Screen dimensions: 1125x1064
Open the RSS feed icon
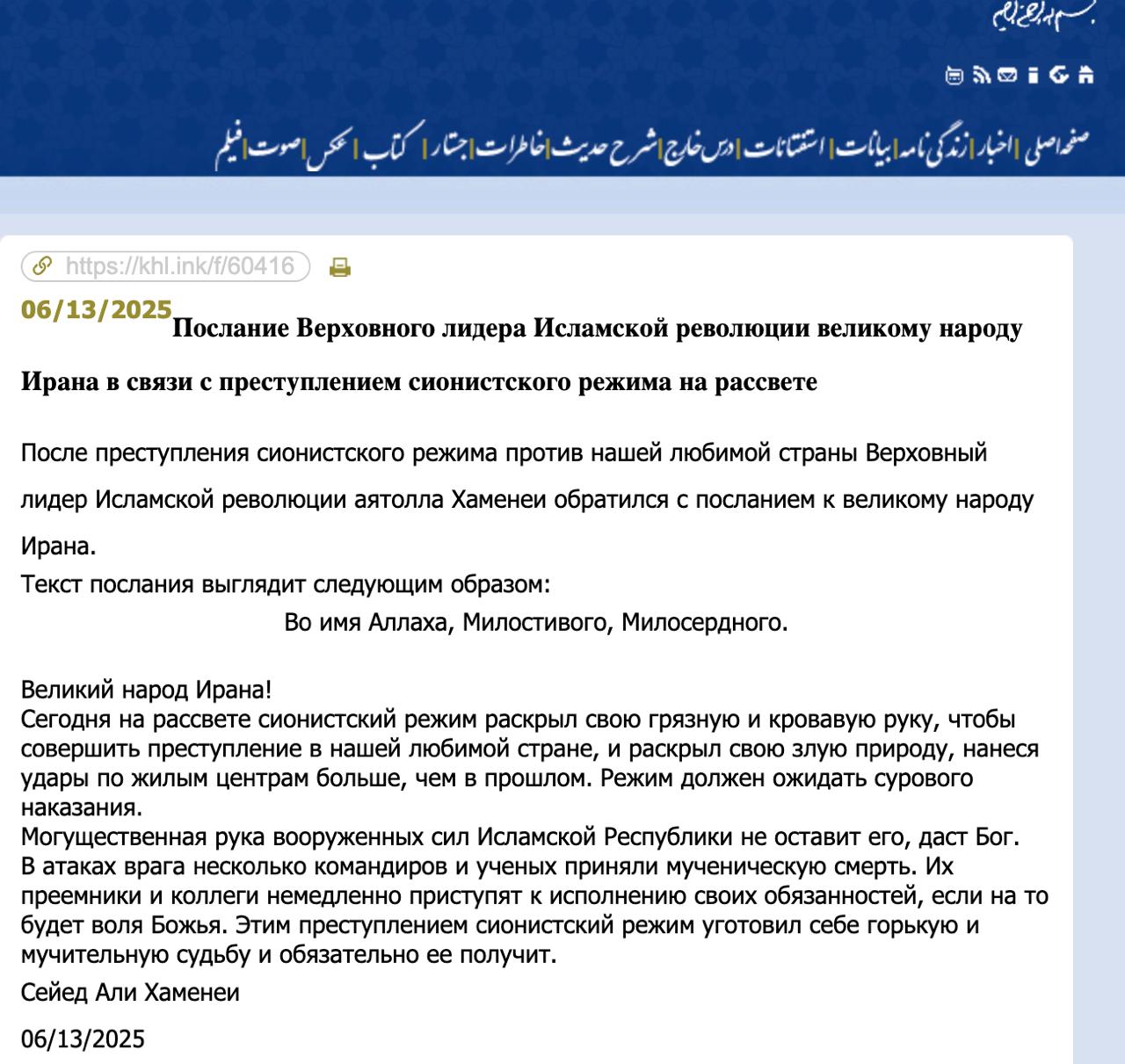(x=981, y=76)
